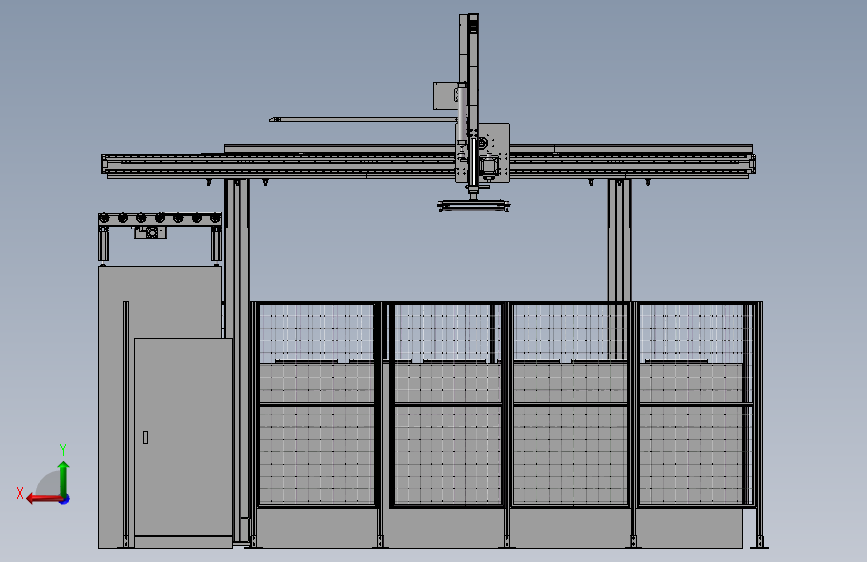Select the rightmost safety fence mesh panel
Image resolution: width=867 pixels, height=562 pixels.
click(695, 404)
